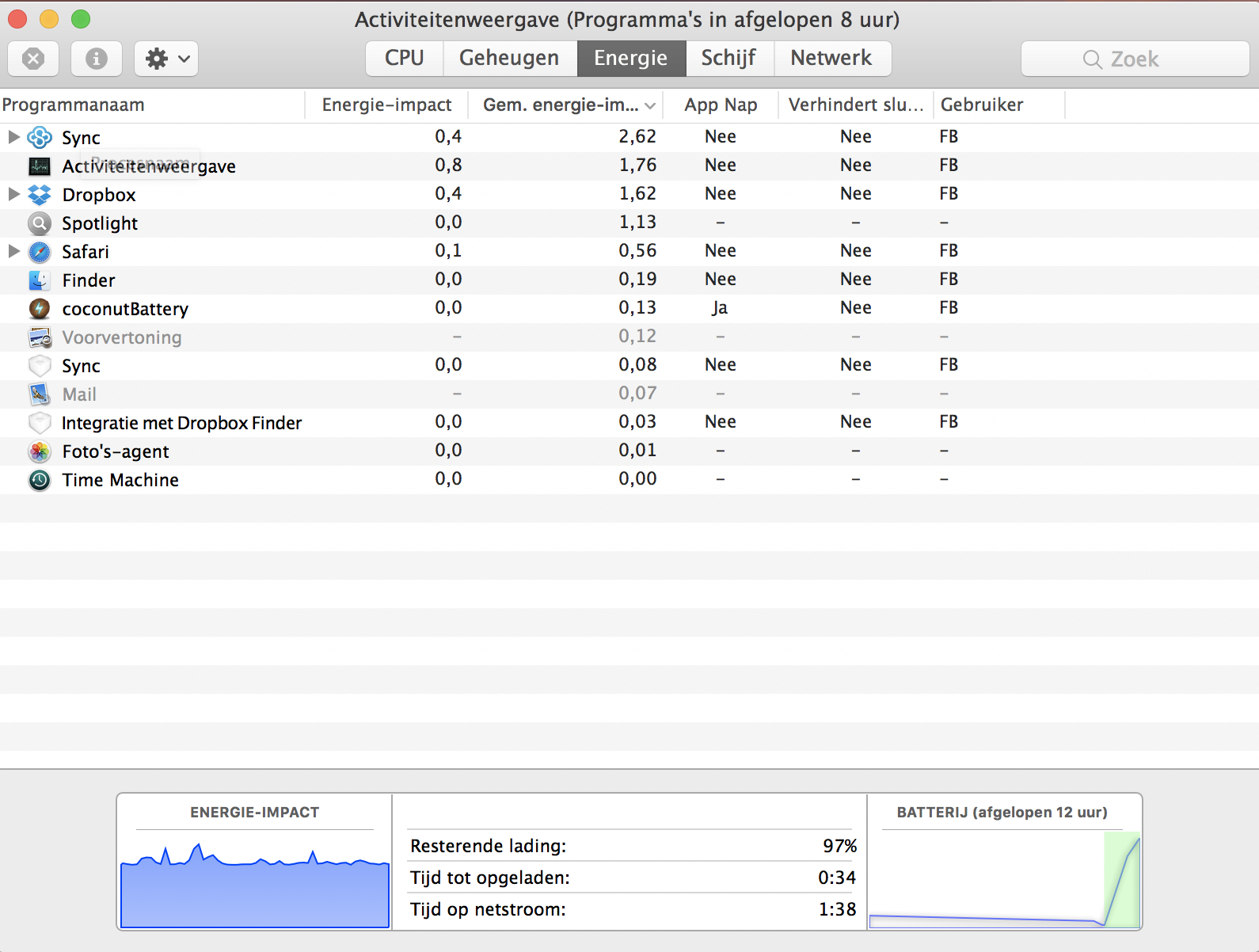This screenshot has width=1259, height=952.
Task: Click the Dropbox app icon
Action: pos(40,195)
